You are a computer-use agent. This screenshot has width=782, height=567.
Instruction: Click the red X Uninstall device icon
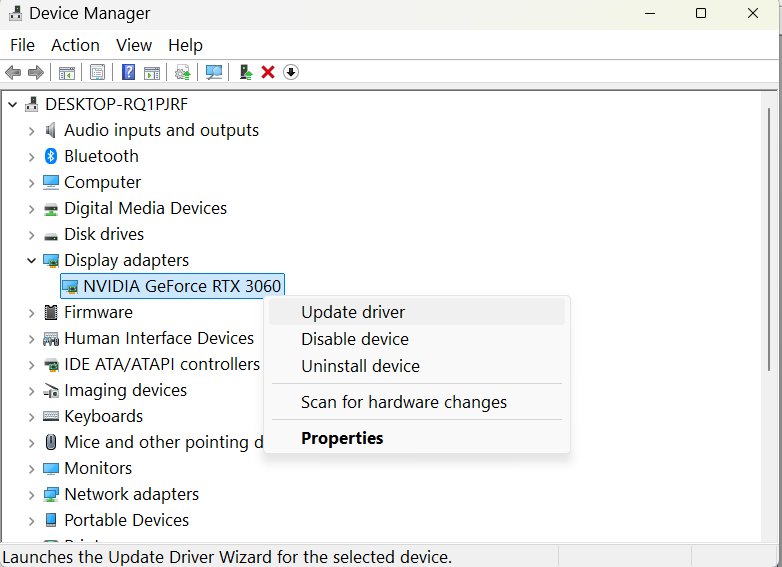268,72
